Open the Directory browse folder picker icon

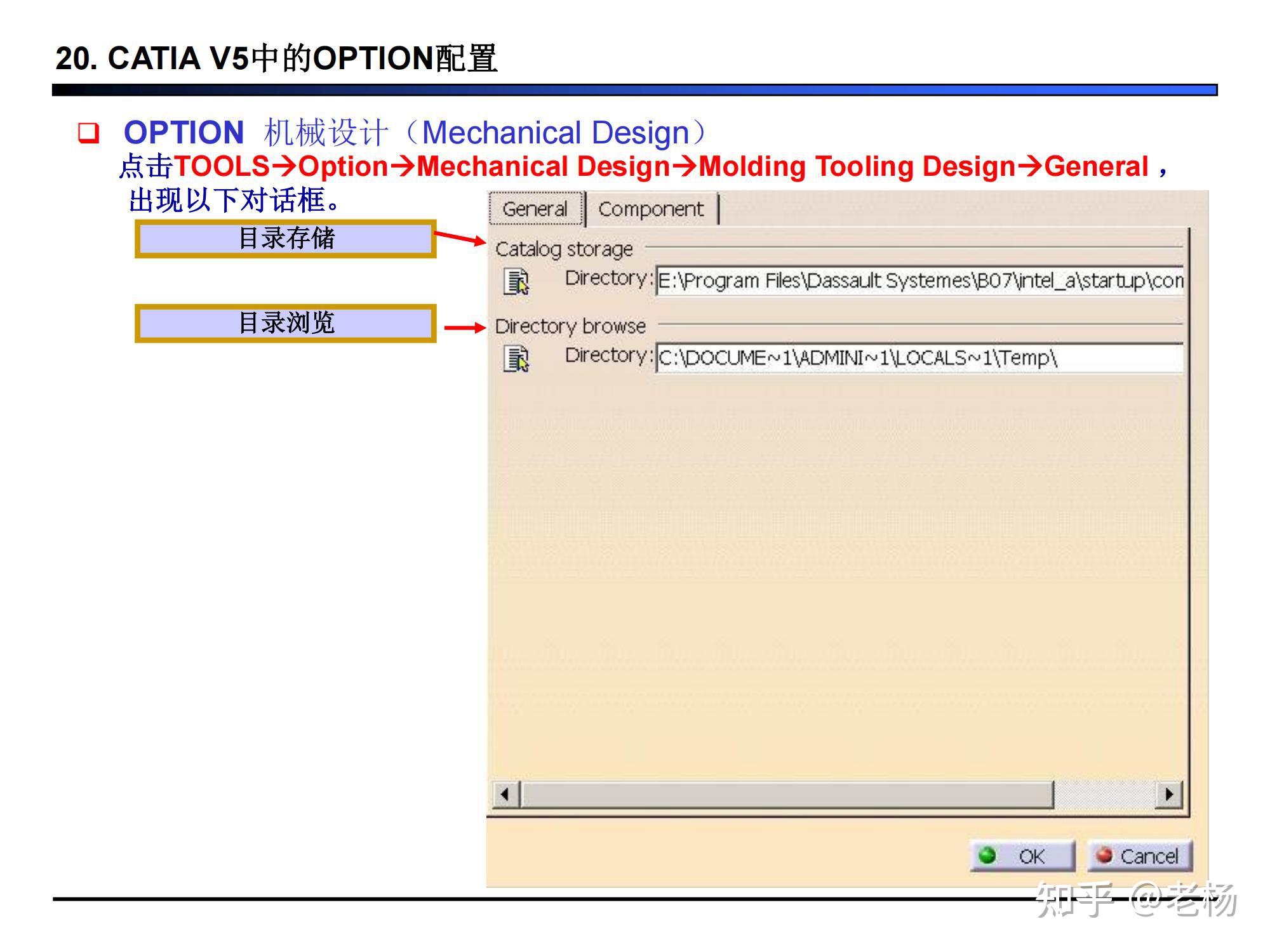(x=516, y=359)
